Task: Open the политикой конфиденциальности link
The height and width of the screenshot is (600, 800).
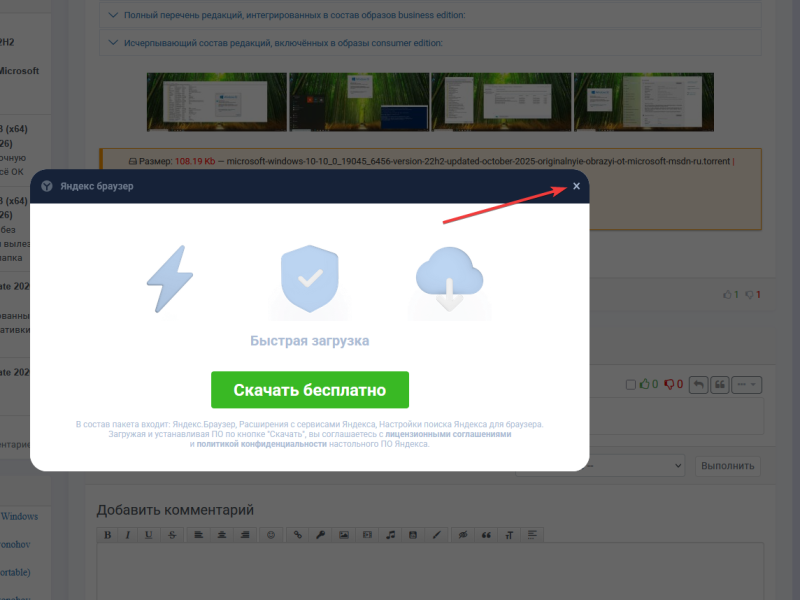Action: (x=261, y=444)
